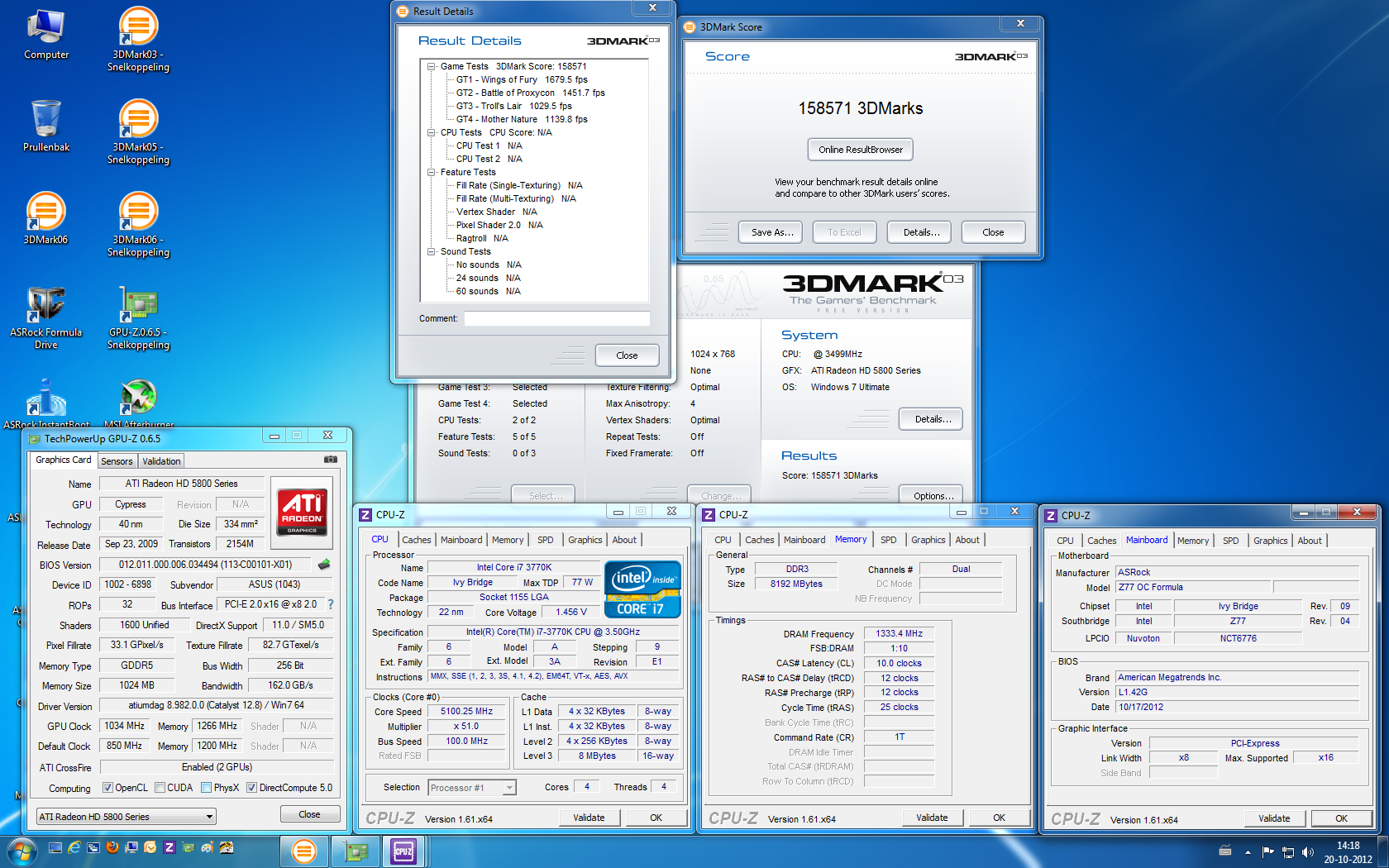Click the taskbar clock showing 14:18
Screen dimensions: 1389x868
[1348, 852]
